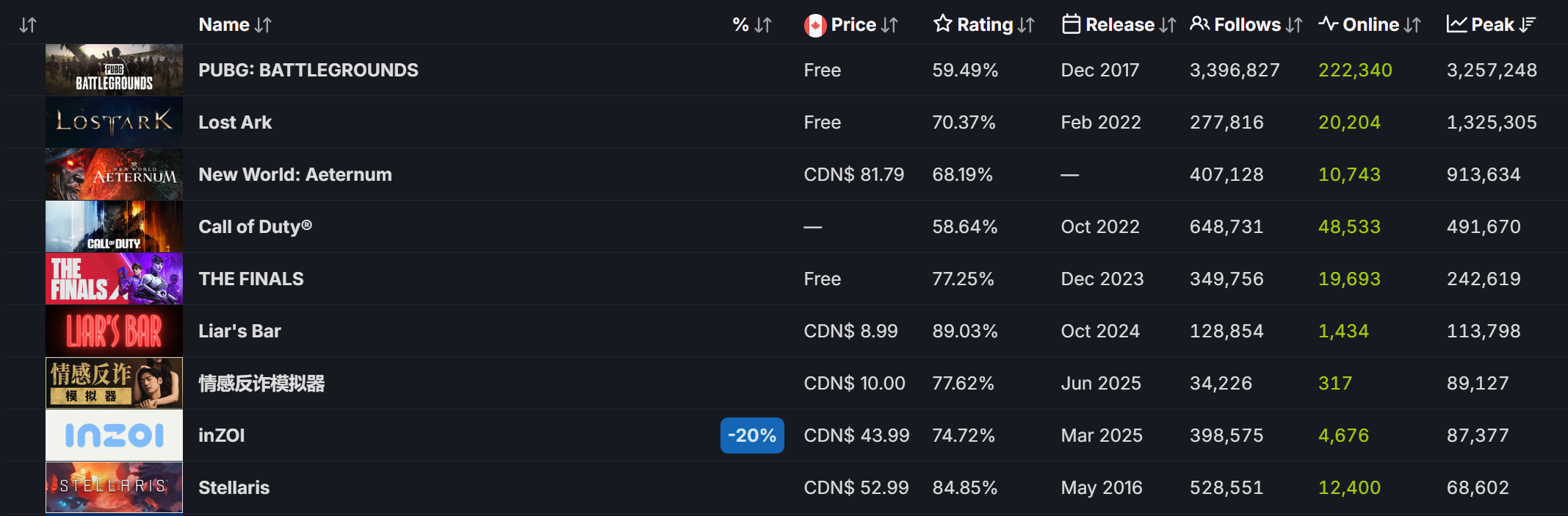Click the chart icon beside Peak
The width and height of the screenshot is (1568, 516).
coord(1456,24)
